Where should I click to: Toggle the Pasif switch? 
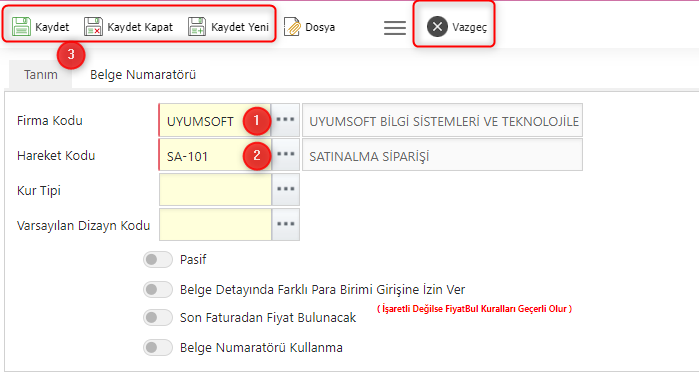coord(158,259)
